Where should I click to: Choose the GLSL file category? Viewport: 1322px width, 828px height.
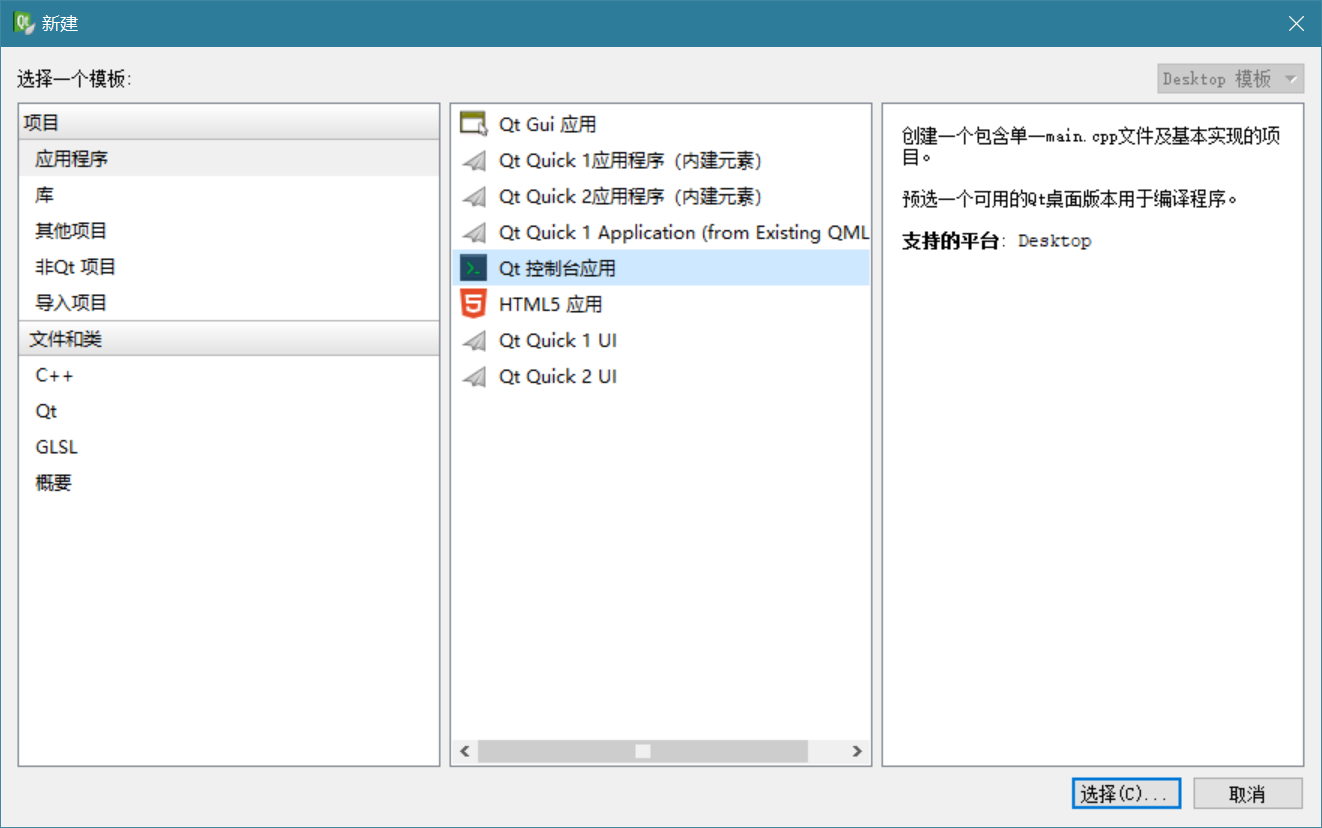click(x=56, y=447)
